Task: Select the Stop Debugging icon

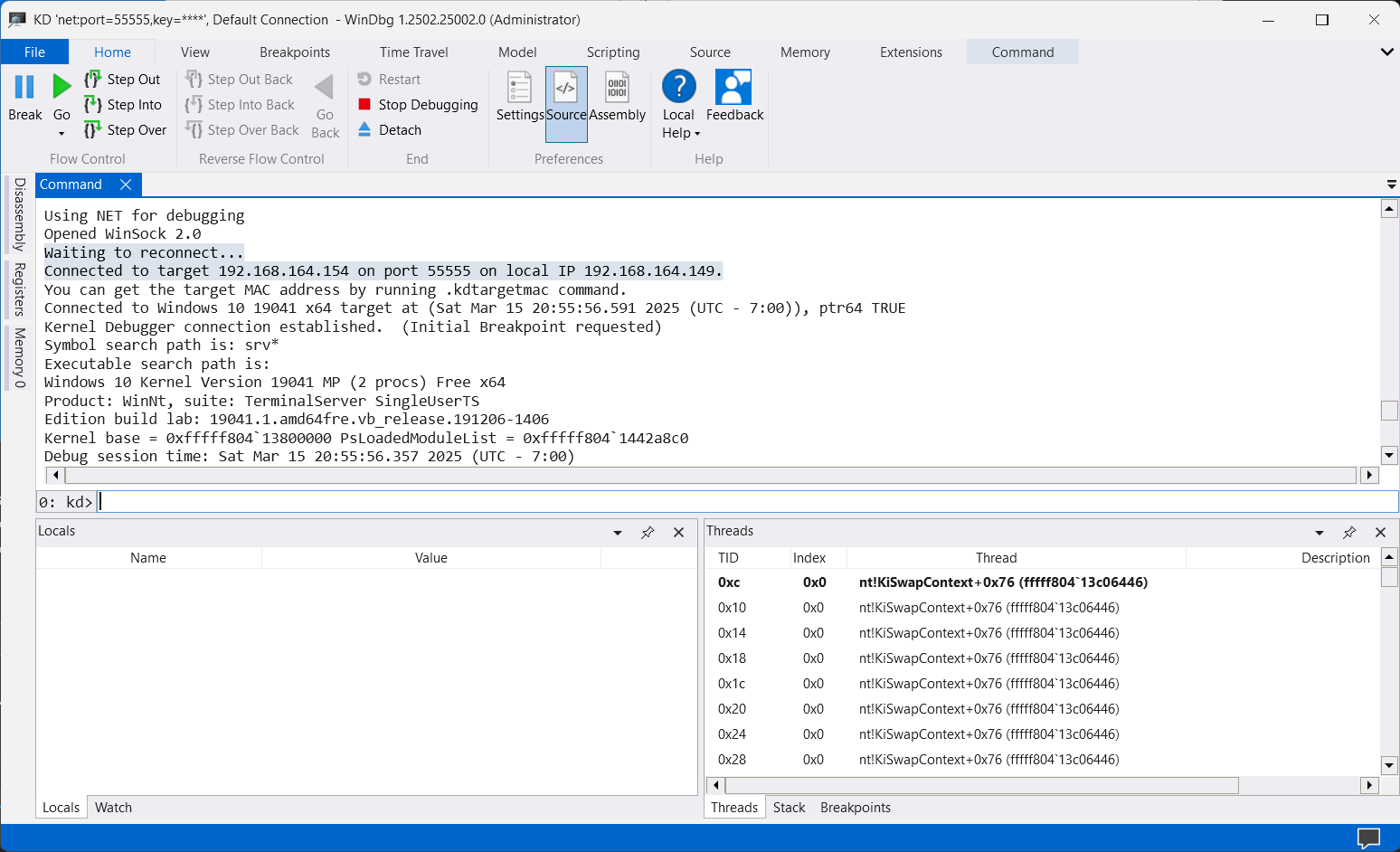Action: 365,104
